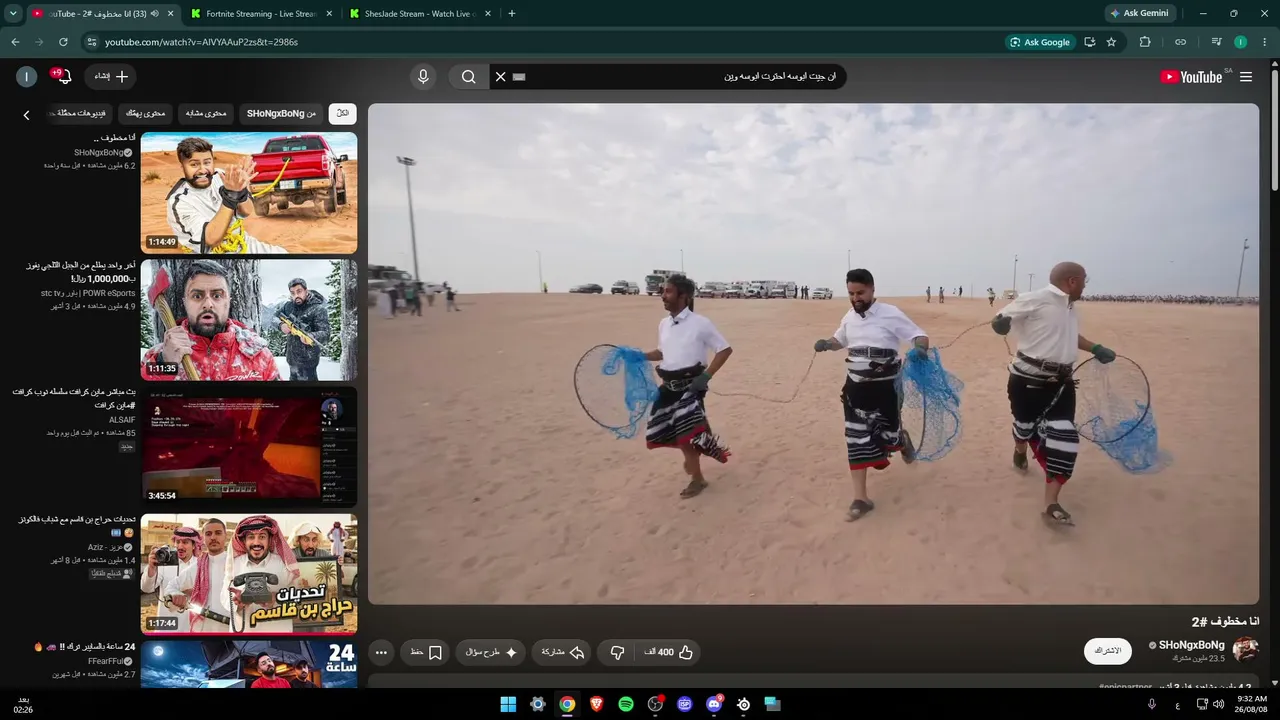Close the ShesJade Stream tab
1280x720 pixels.
pyautogui.click(x=489, y=14)
